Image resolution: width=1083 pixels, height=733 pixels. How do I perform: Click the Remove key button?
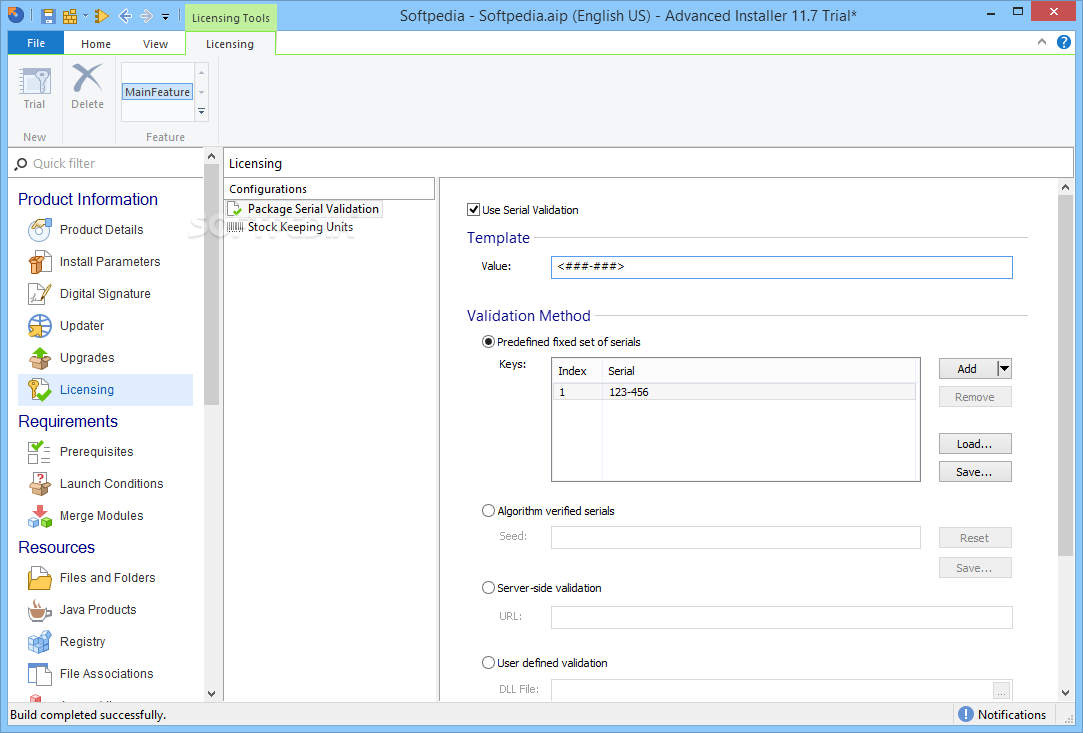975,397
